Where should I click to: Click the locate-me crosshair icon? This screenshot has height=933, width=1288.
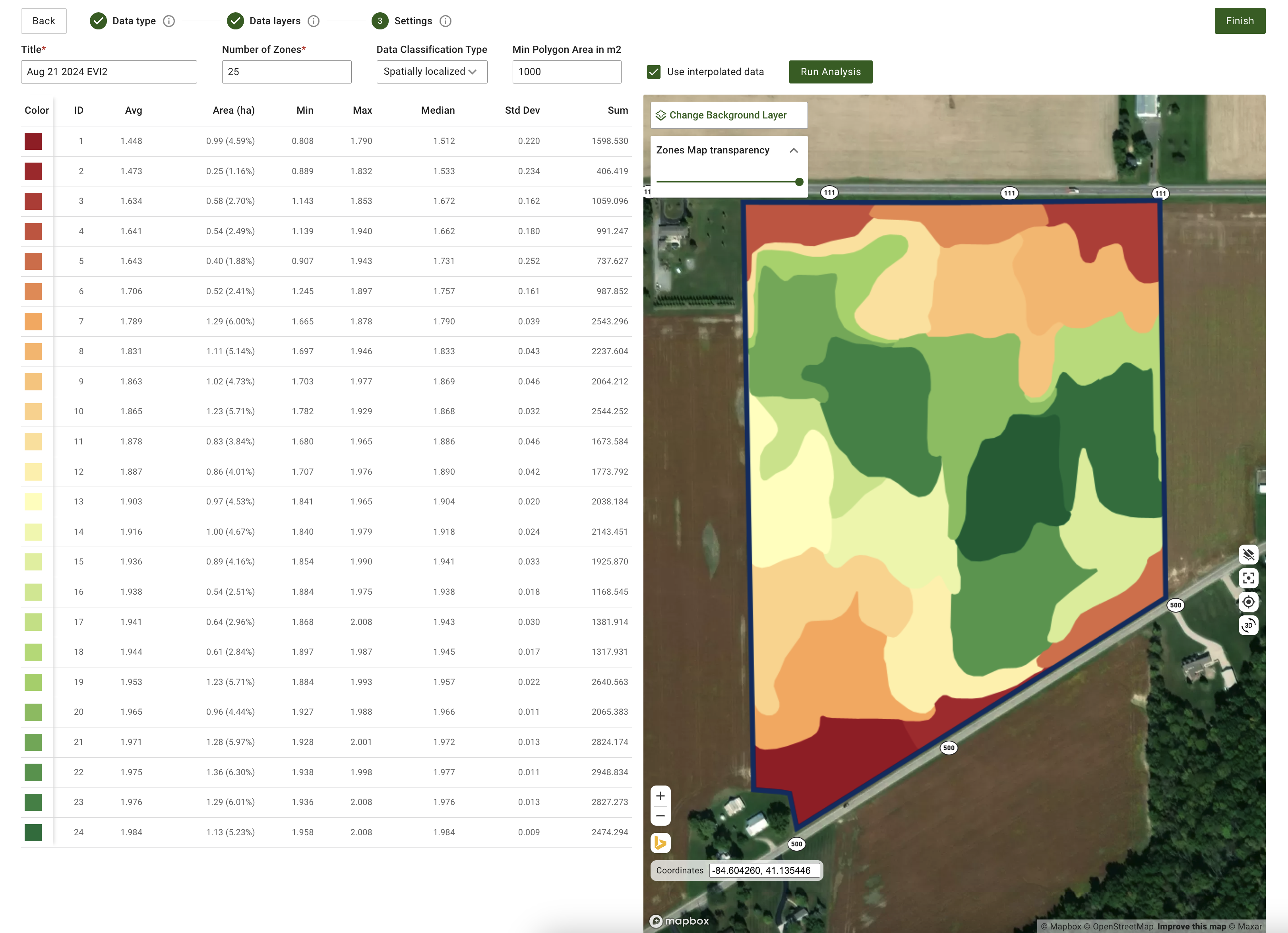[x=1248, y=602]
